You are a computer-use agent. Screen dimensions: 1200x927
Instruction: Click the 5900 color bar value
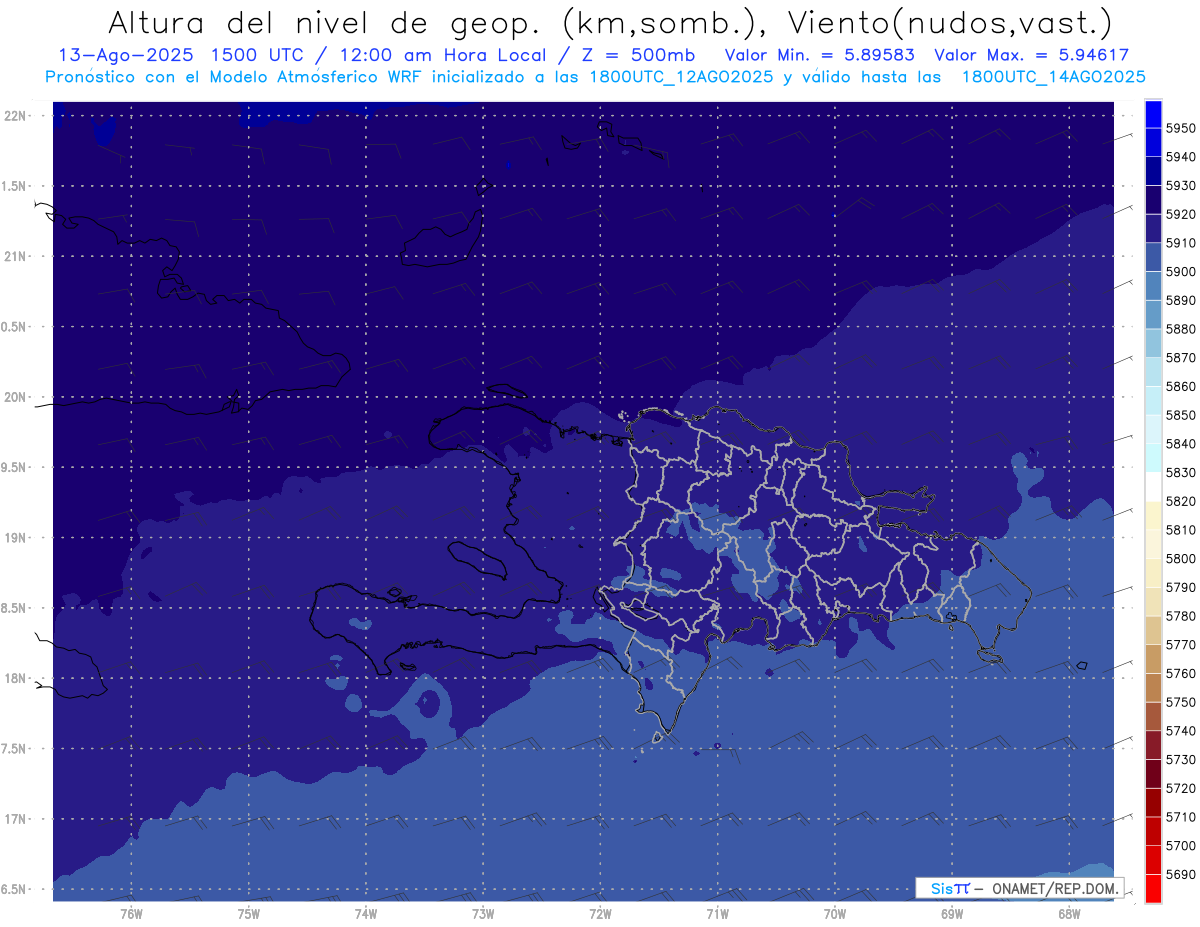click(1180, 271)
